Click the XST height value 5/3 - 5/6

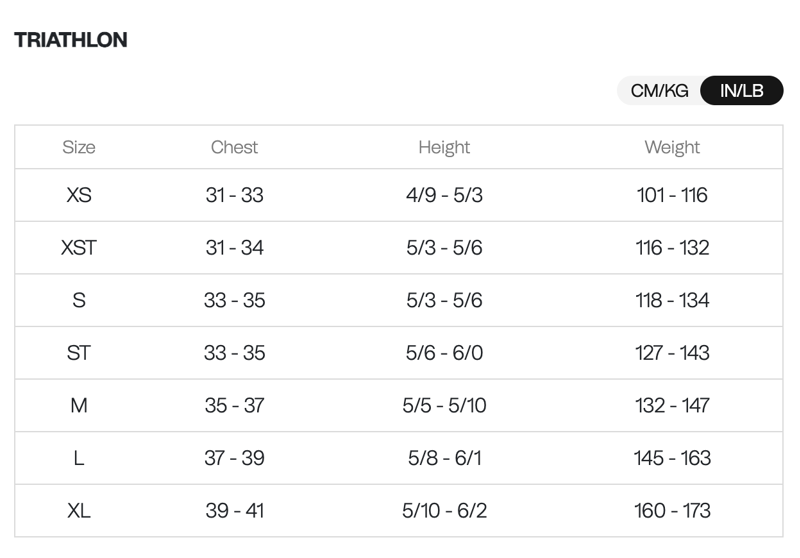(444, 247)
